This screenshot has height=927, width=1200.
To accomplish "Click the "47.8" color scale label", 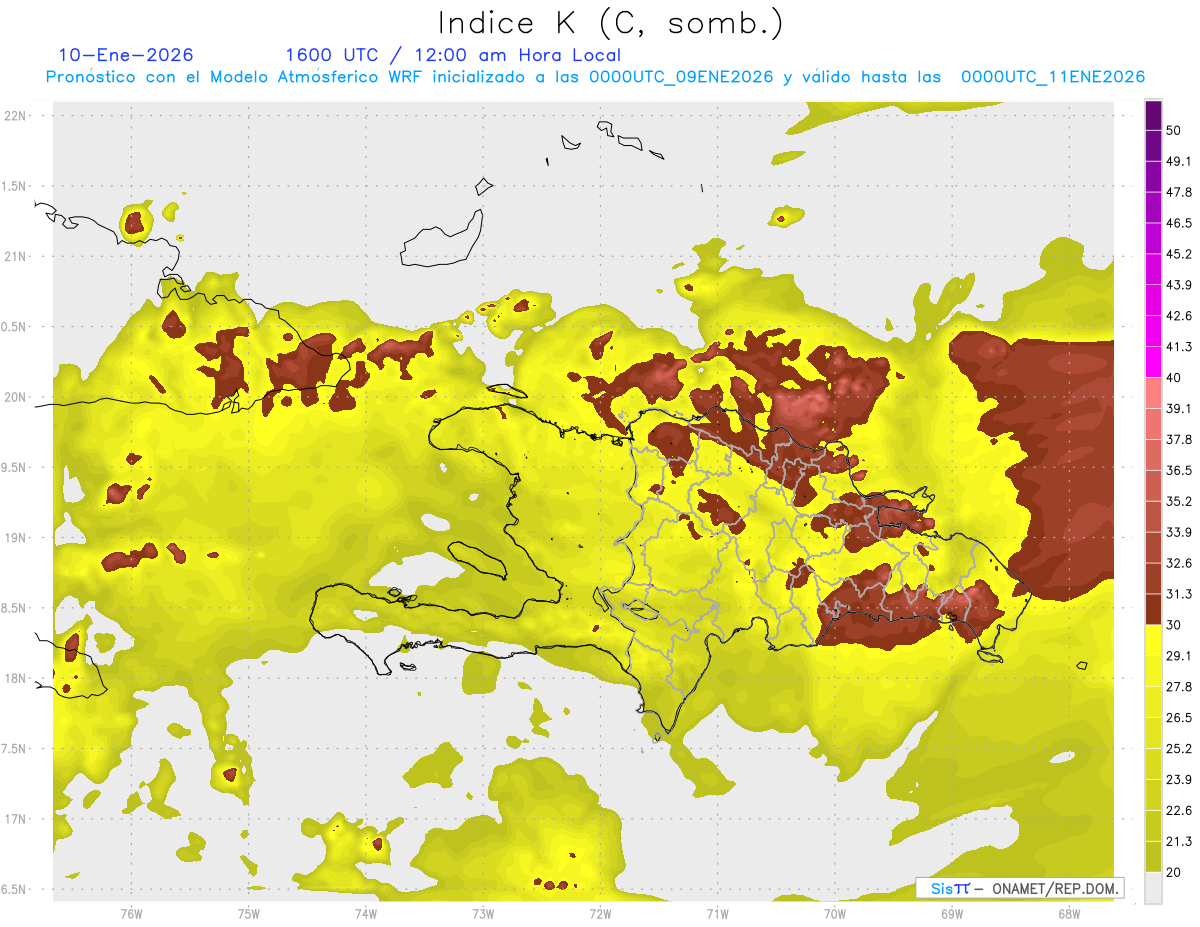I will pos(1179,192).
